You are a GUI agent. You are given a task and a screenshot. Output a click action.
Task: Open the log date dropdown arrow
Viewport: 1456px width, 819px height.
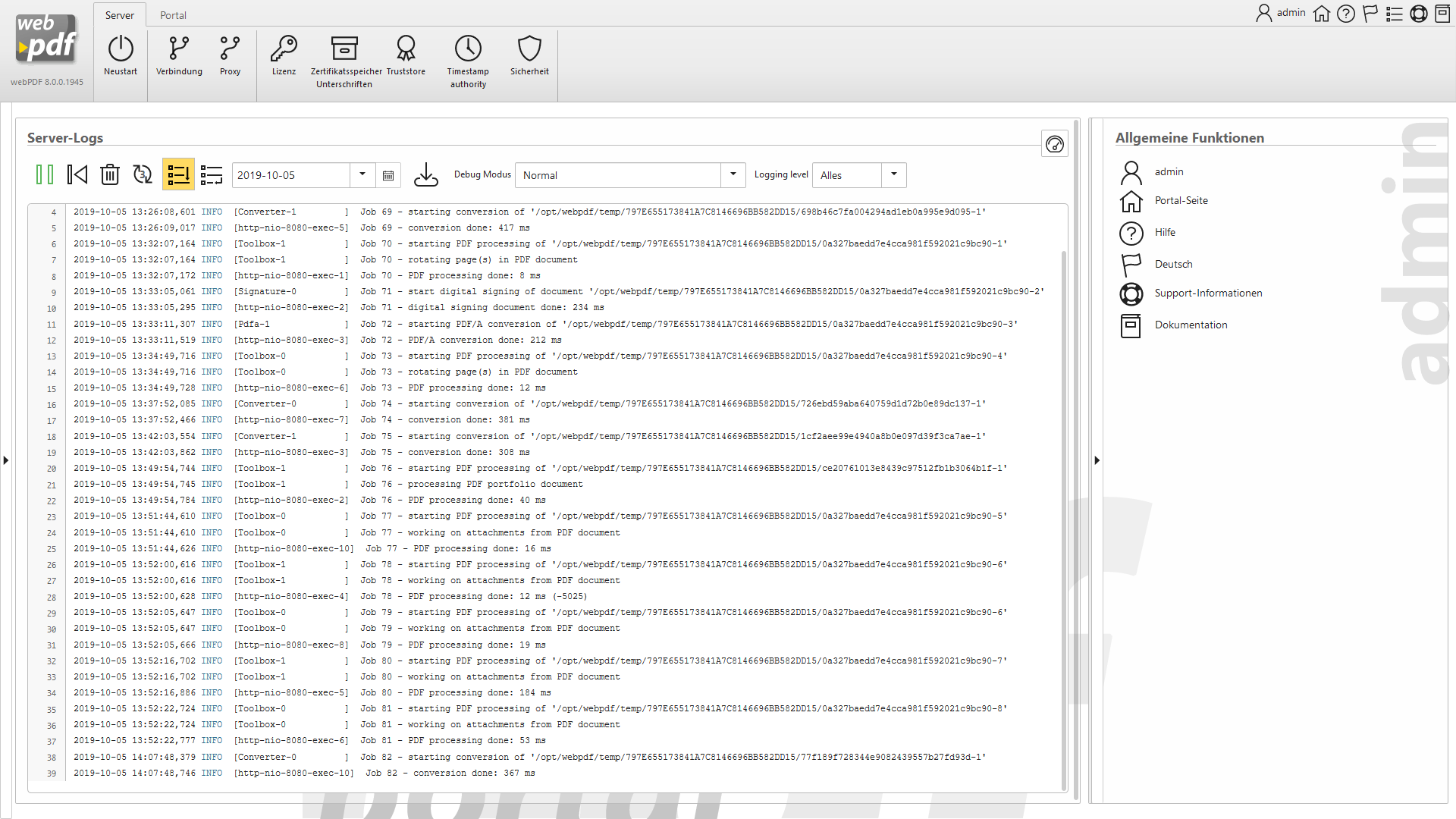click(362, 175)
